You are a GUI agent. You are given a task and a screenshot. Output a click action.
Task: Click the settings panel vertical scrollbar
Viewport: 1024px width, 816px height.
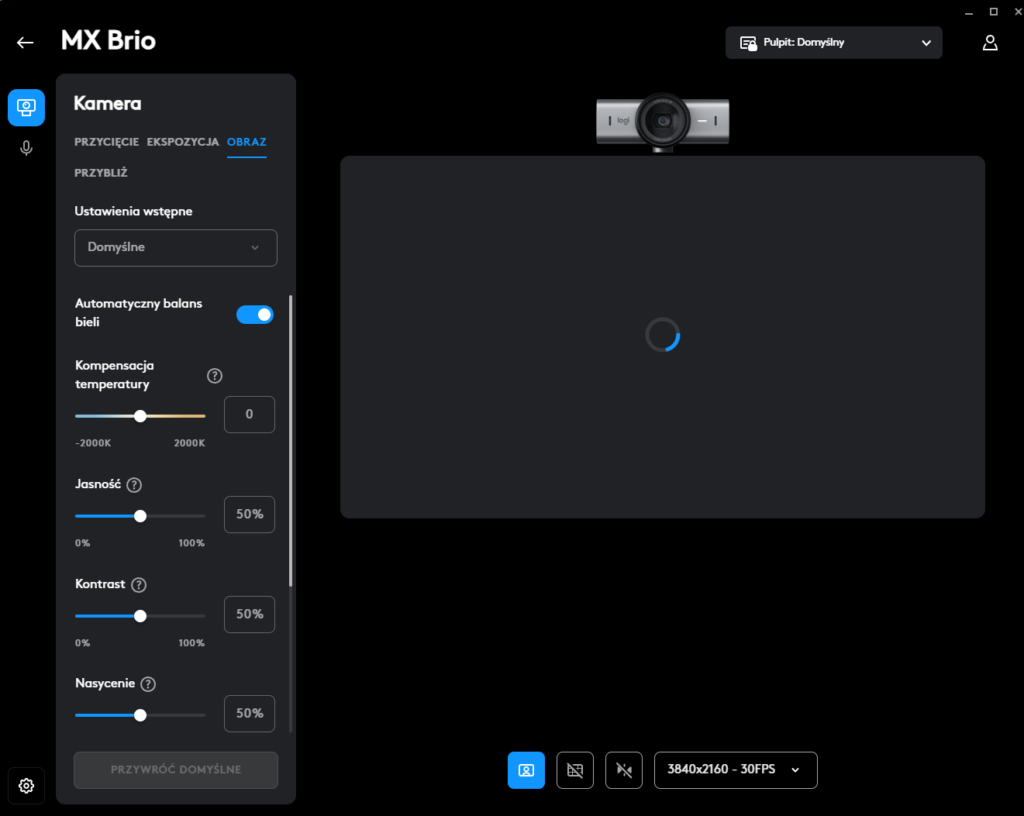pyautogui.click(x=291, y=441)
